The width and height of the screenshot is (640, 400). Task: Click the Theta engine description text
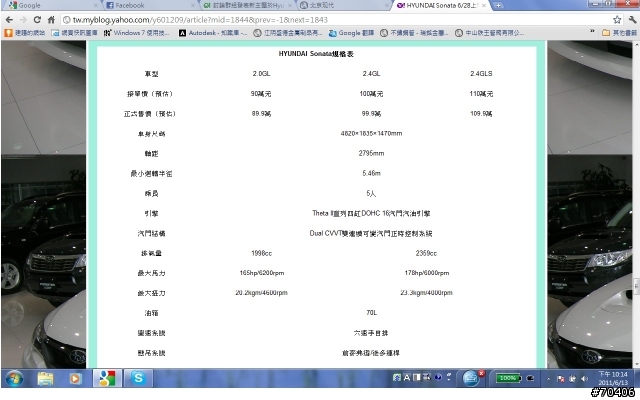[371, 213]
